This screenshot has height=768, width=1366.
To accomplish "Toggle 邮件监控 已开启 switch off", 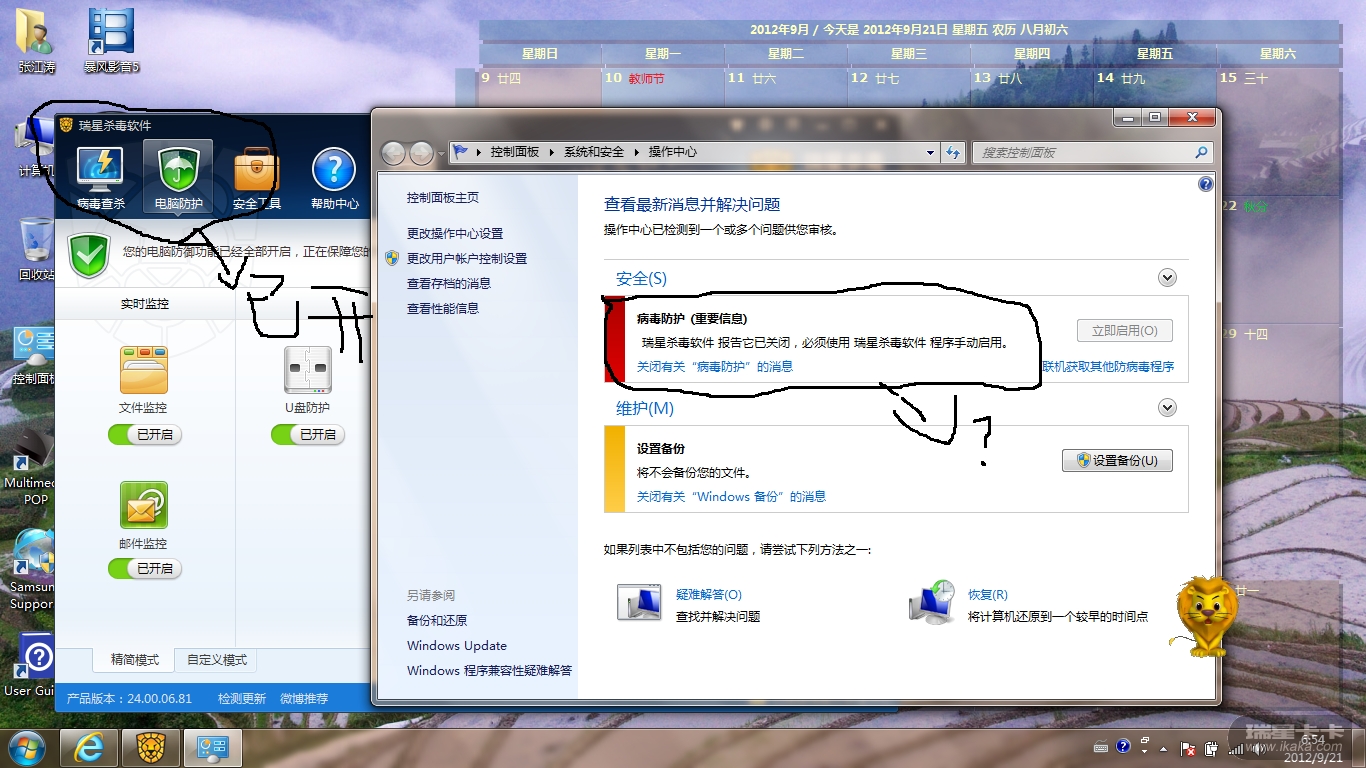I will (145, 568).
